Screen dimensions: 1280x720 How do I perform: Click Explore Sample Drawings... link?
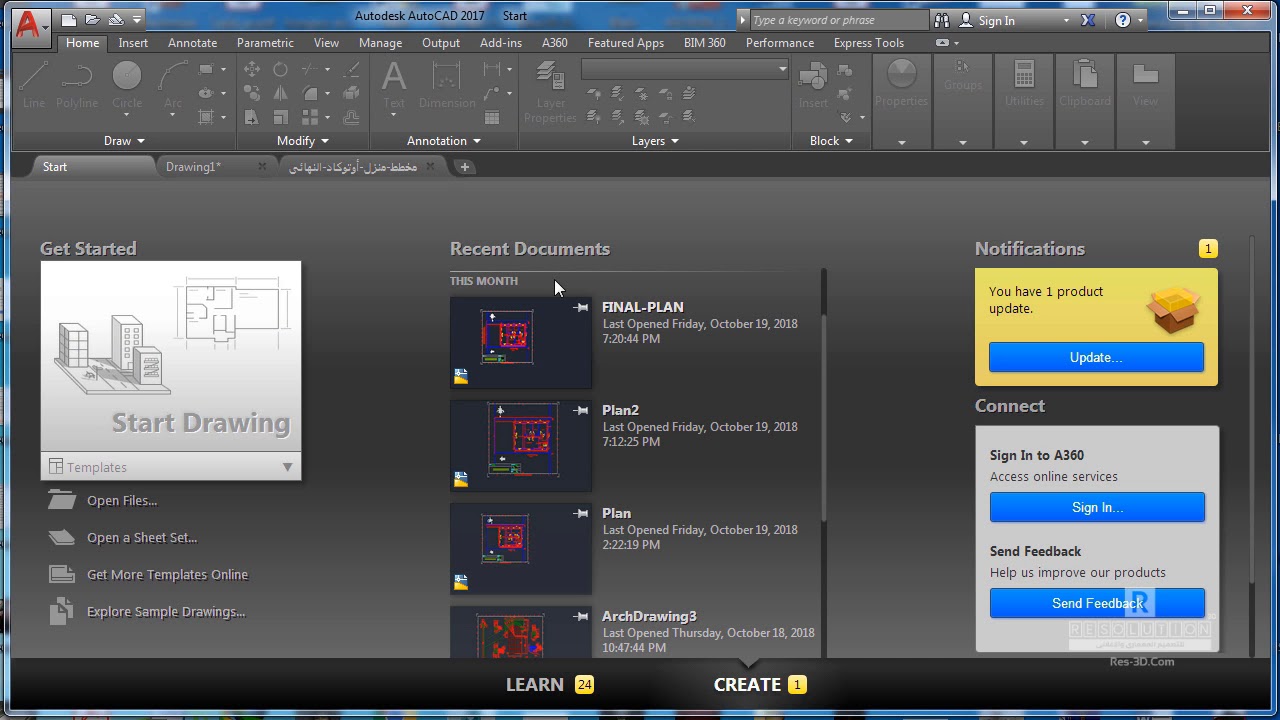[166, 612]
